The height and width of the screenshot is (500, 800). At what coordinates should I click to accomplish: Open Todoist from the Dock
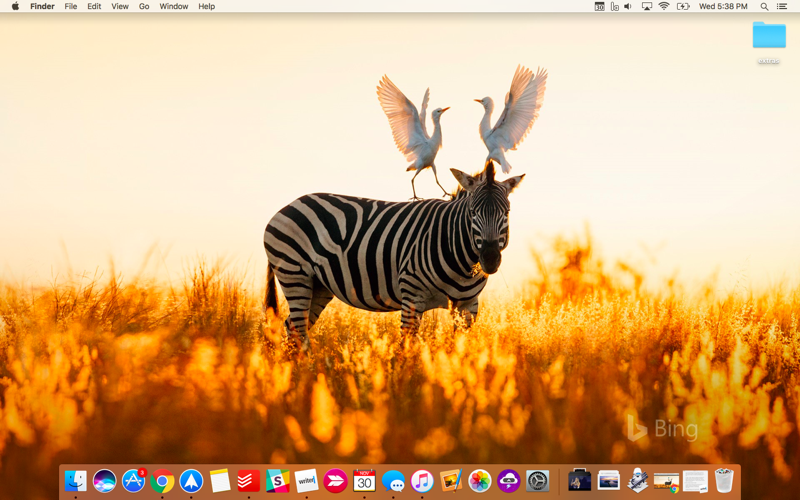click(x=249, y=481)
